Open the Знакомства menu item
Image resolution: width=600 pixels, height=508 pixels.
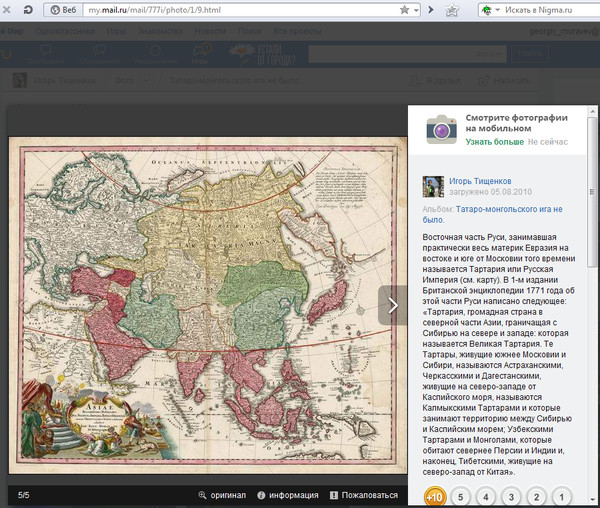point(160,31)
